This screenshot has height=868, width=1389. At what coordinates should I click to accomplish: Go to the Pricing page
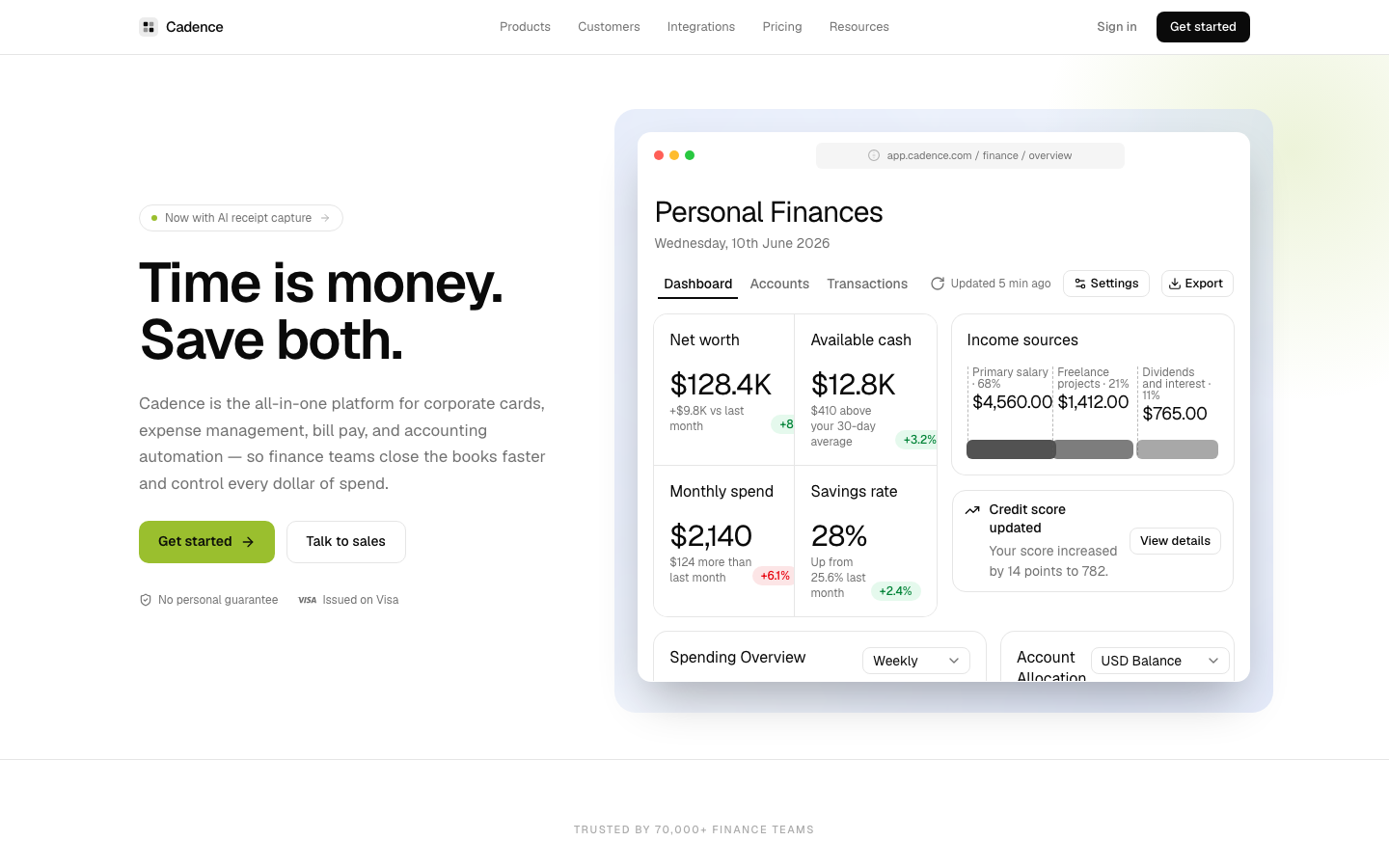pos(782,27)
